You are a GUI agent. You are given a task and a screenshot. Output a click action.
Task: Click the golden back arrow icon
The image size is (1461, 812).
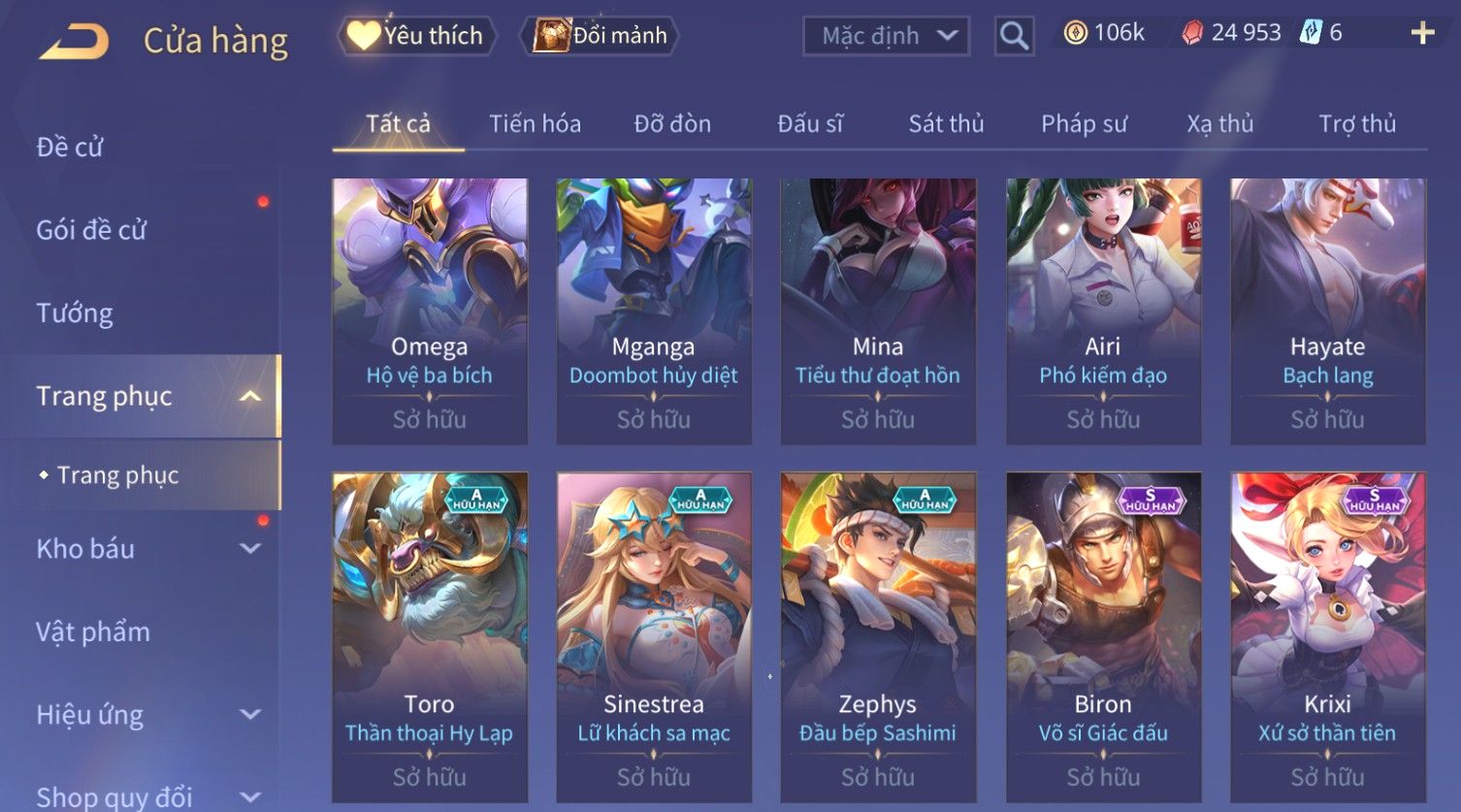pyautogui.click(x=74, y=42)
